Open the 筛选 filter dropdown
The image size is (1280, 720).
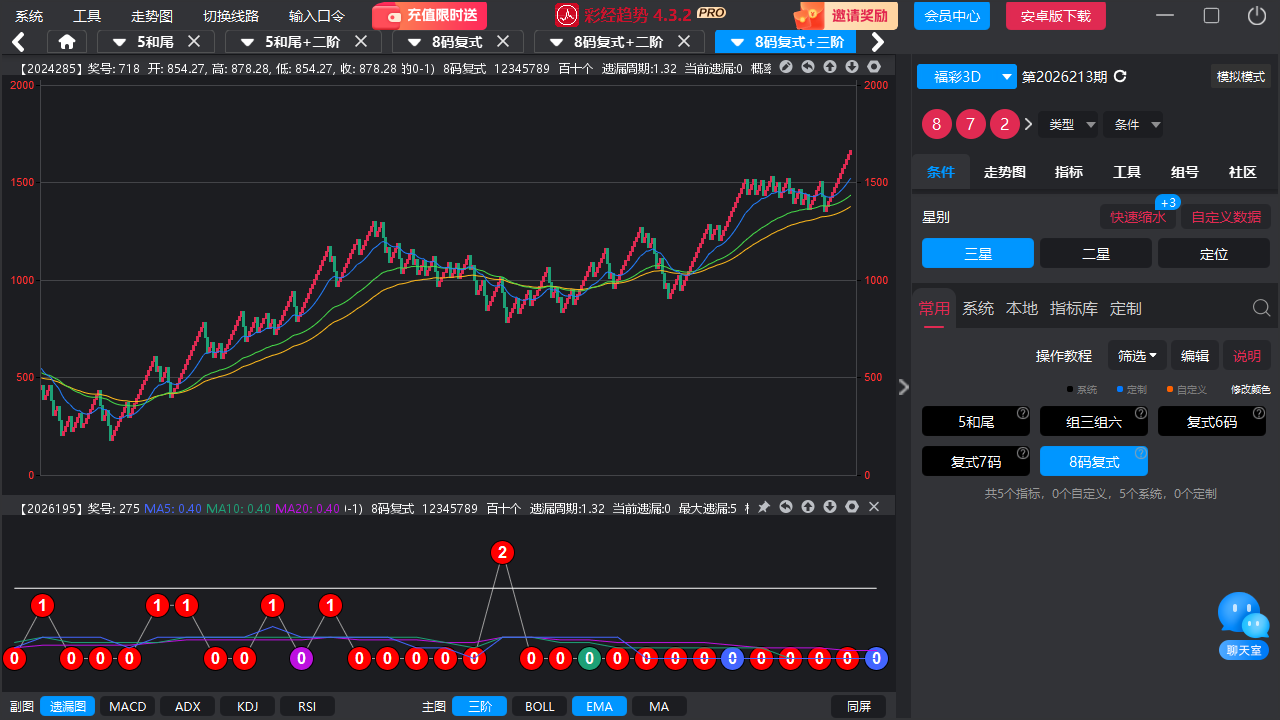tap(1137, 355)
